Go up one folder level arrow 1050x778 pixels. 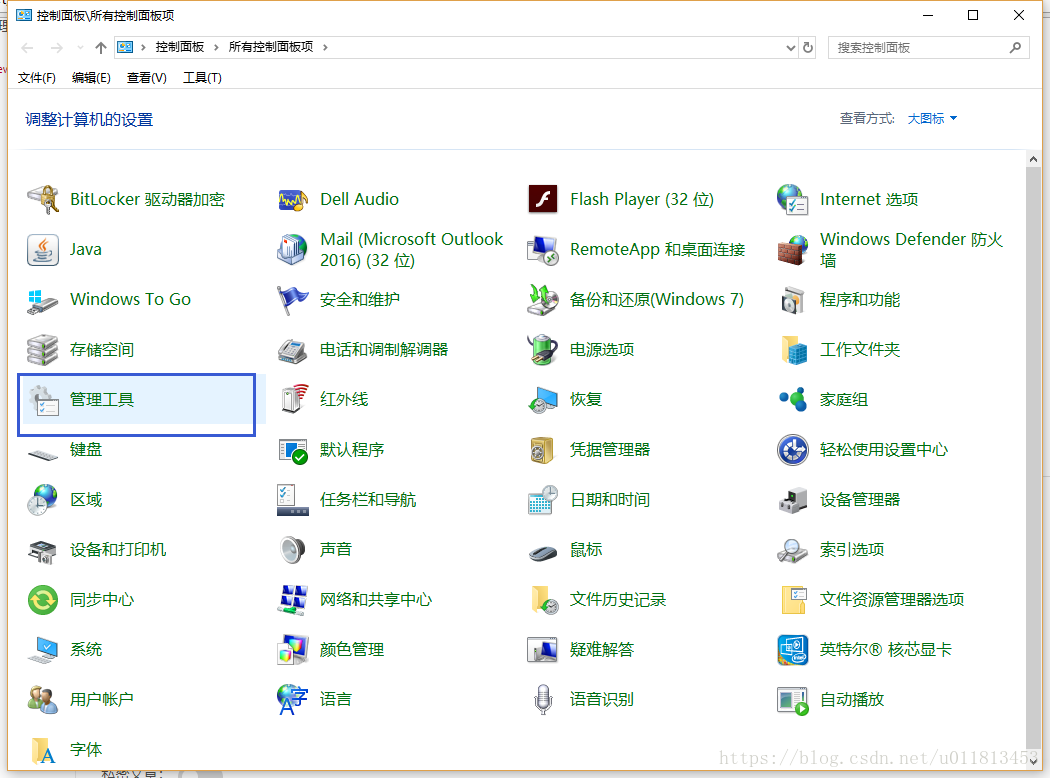[100, 48]
